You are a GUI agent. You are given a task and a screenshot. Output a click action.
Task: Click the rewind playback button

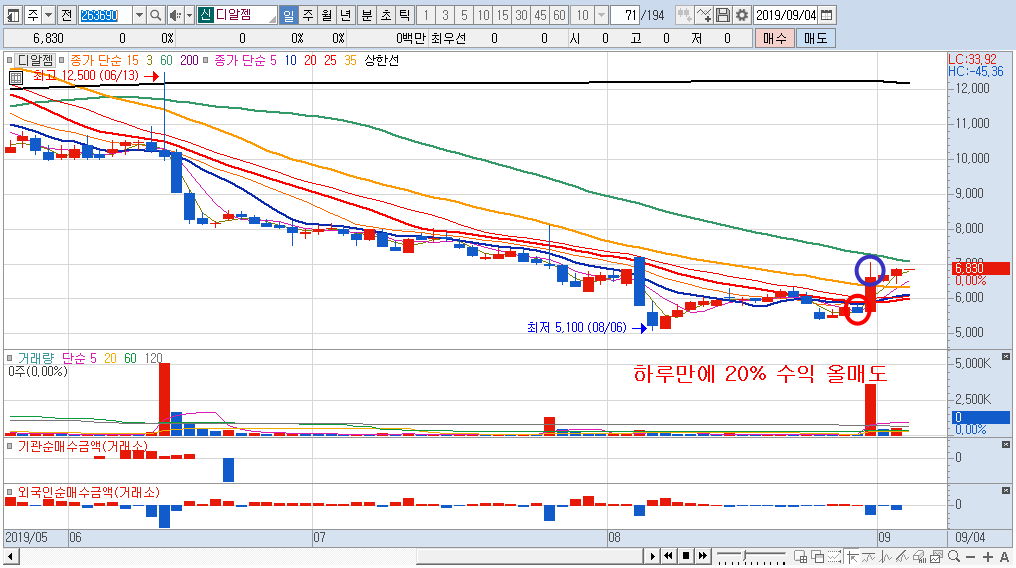pyautogui.click(x=669, y=556)
